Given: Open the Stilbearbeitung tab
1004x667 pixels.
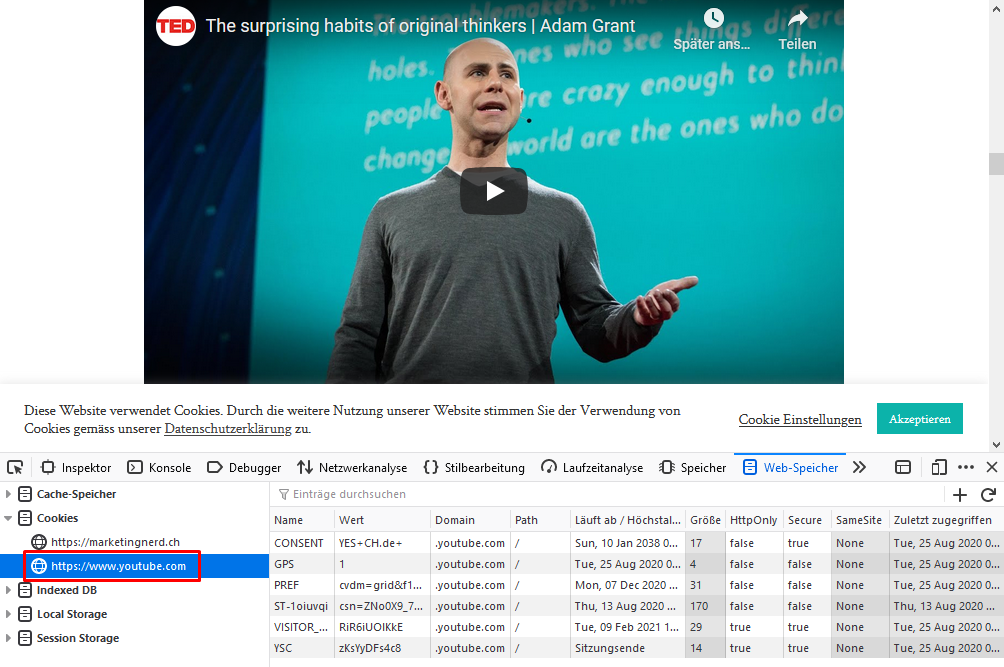Looking at the screenshot, I should click(474, 467).
